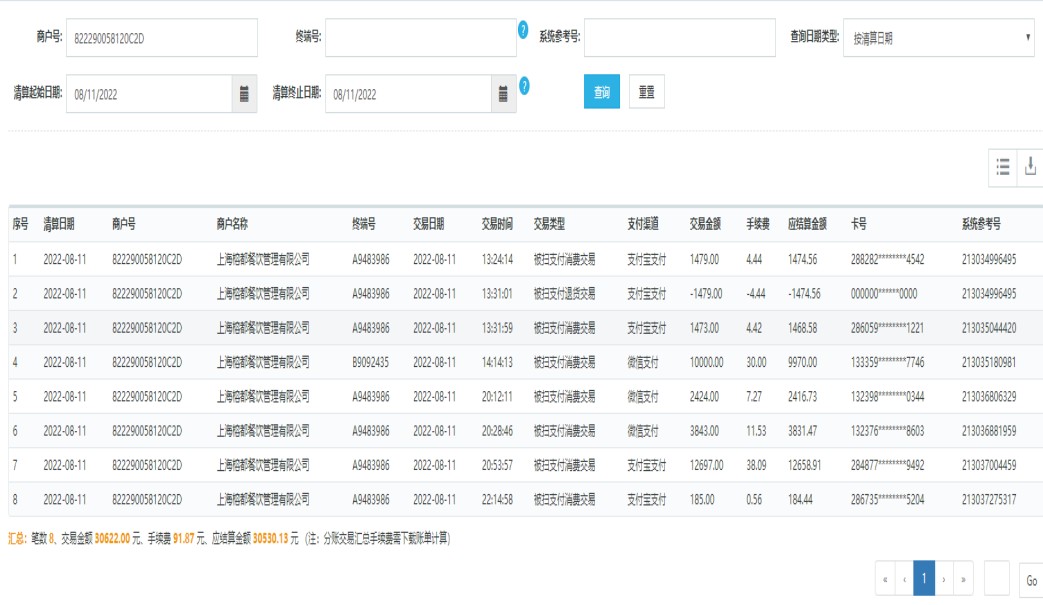Click the 重置 reset button

(x=647, y=92)
